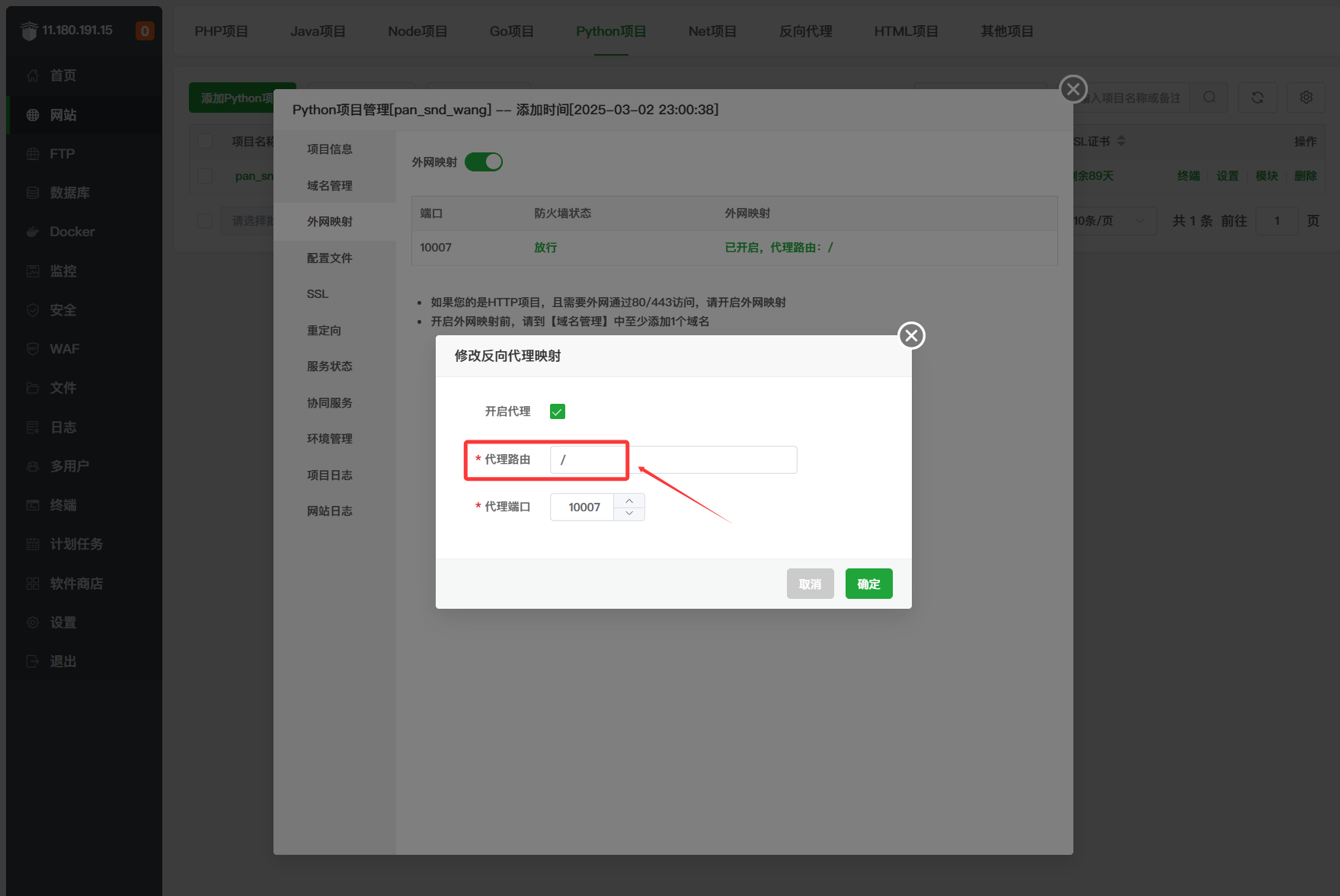Click the search magnifier icon
1340x896 pixels.
1209,98
